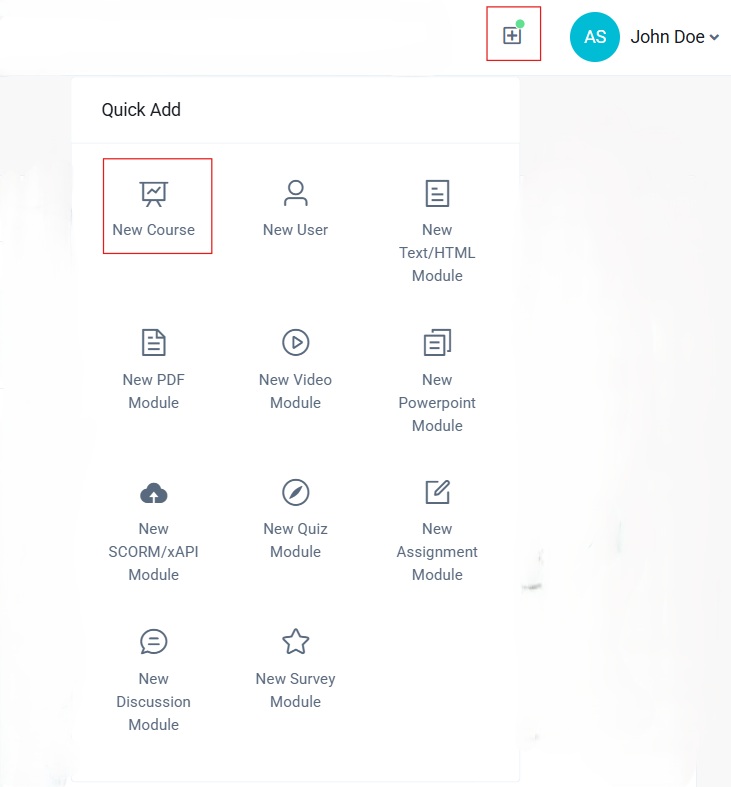
Task: Select the New Assignment Module edit icon
Action: (437, 492)
